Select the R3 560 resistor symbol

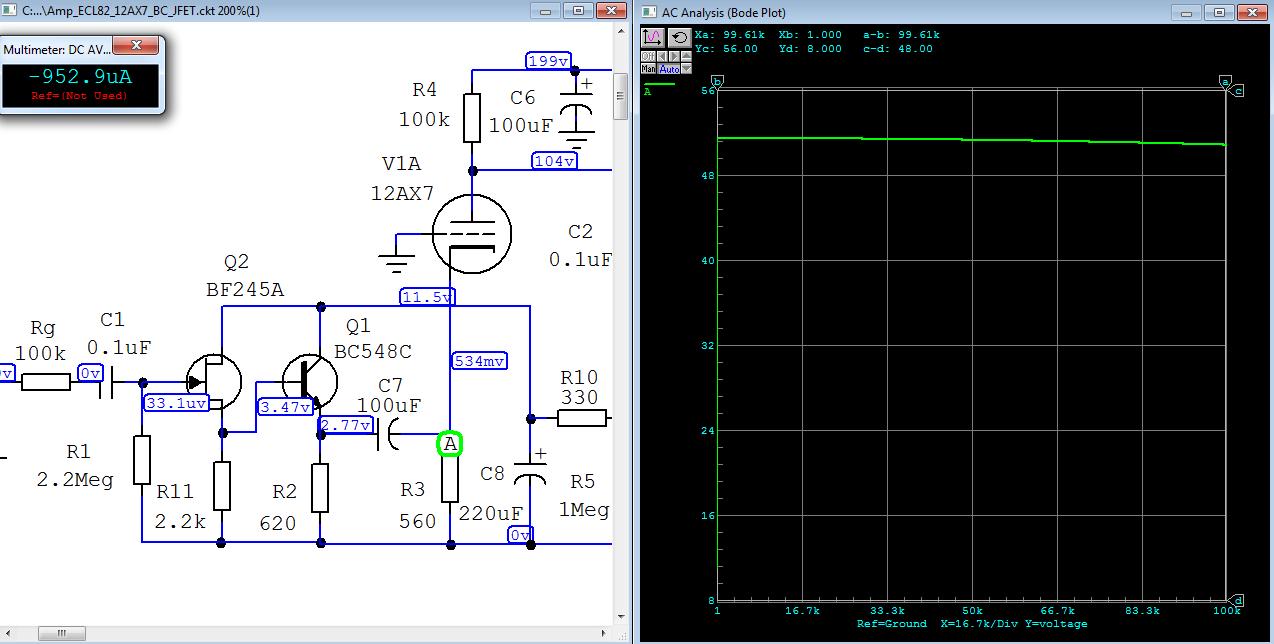click(450, 478)
